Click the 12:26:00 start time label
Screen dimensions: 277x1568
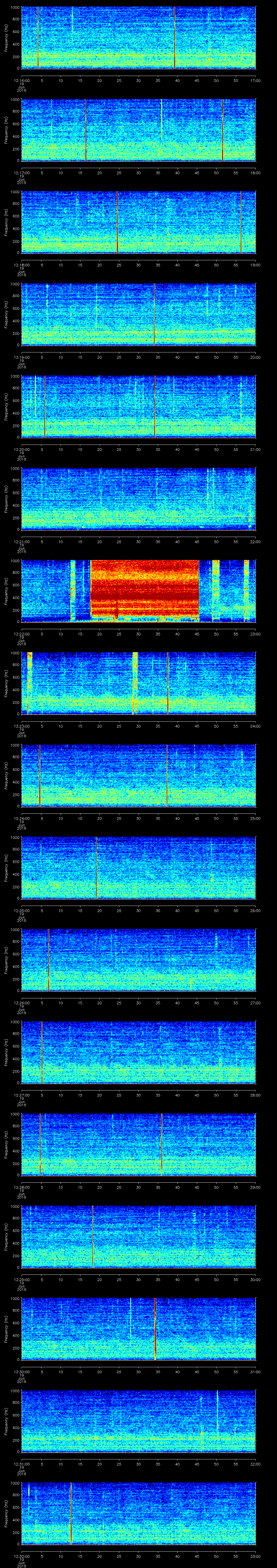tap(22, 1003)
